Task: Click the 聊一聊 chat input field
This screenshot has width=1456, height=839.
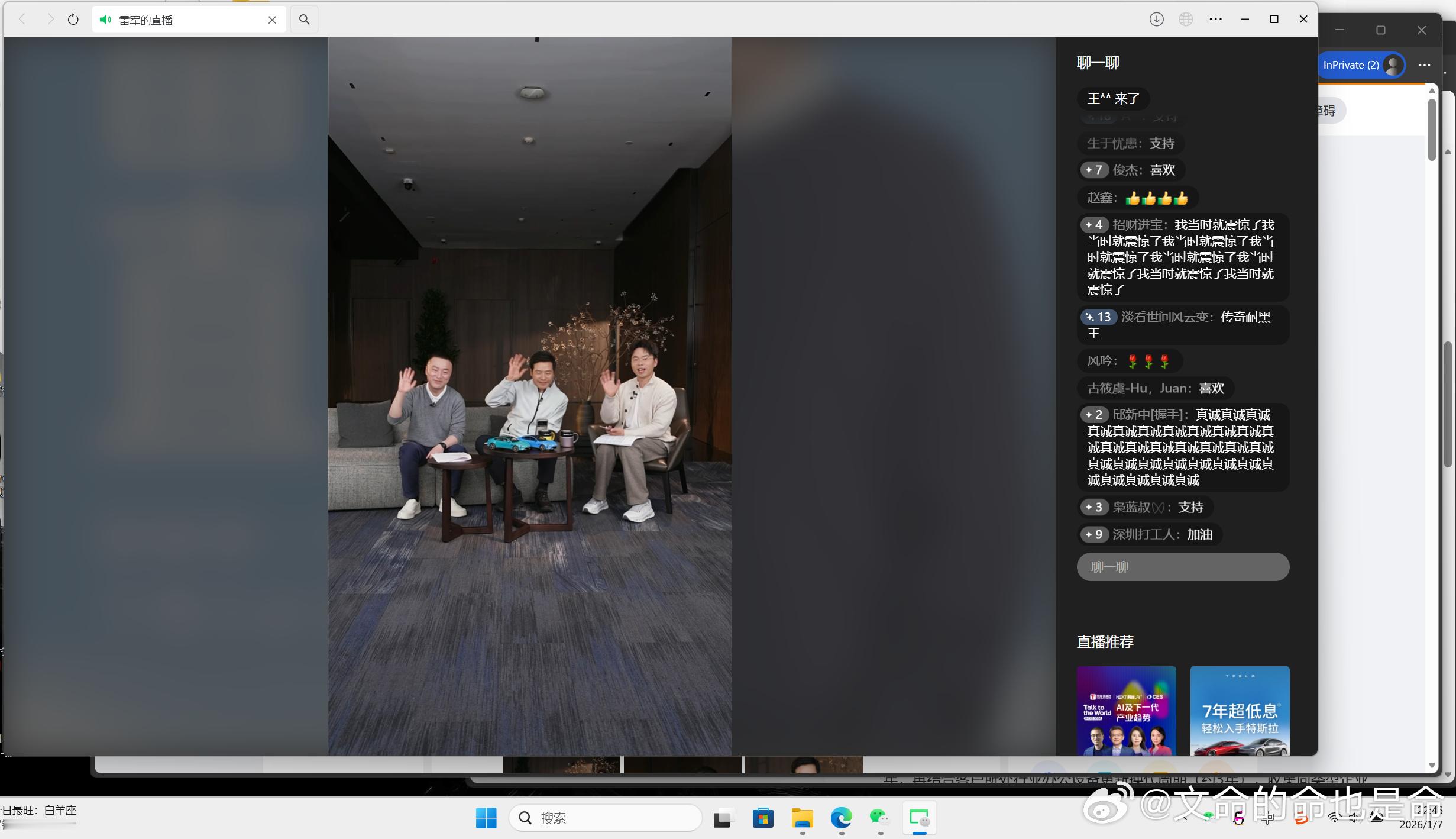Action: (1183, 567)
